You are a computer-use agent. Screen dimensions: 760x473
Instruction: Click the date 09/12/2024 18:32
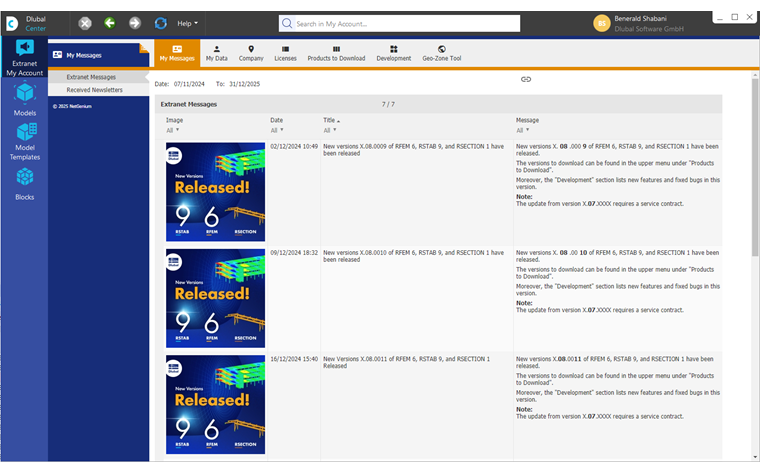pyautogui.click(x=294, y=252)
